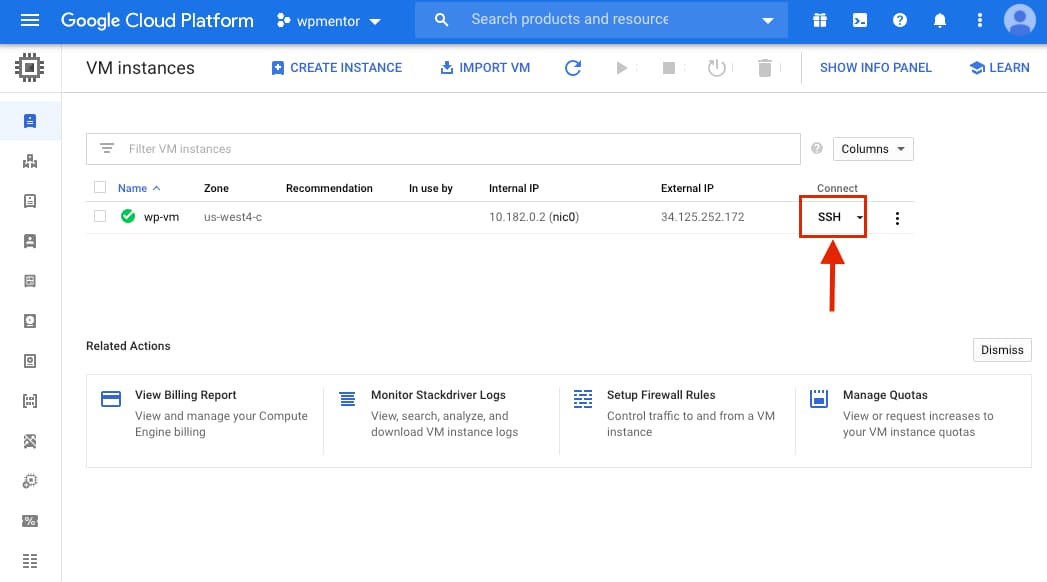Select the TPUs sidebar icon
The image size is (1047, 582).
click(30, 441)
